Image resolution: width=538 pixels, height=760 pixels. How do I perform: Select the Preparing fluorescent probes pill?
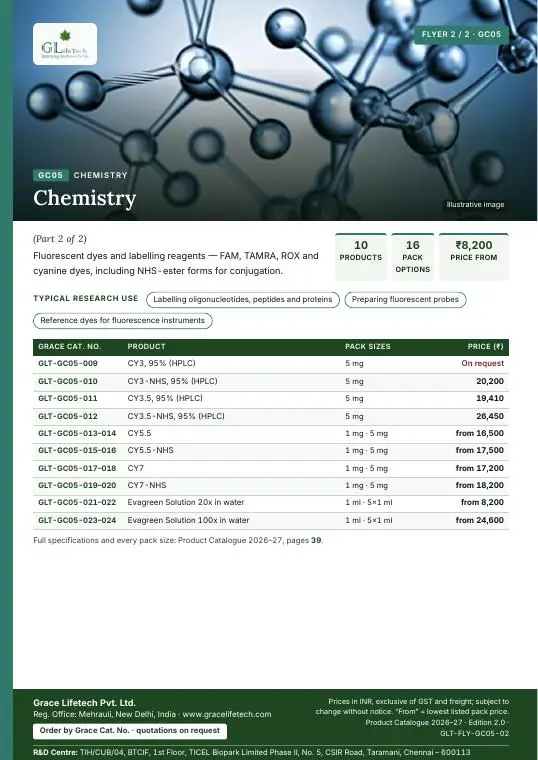tap(405, 300)
